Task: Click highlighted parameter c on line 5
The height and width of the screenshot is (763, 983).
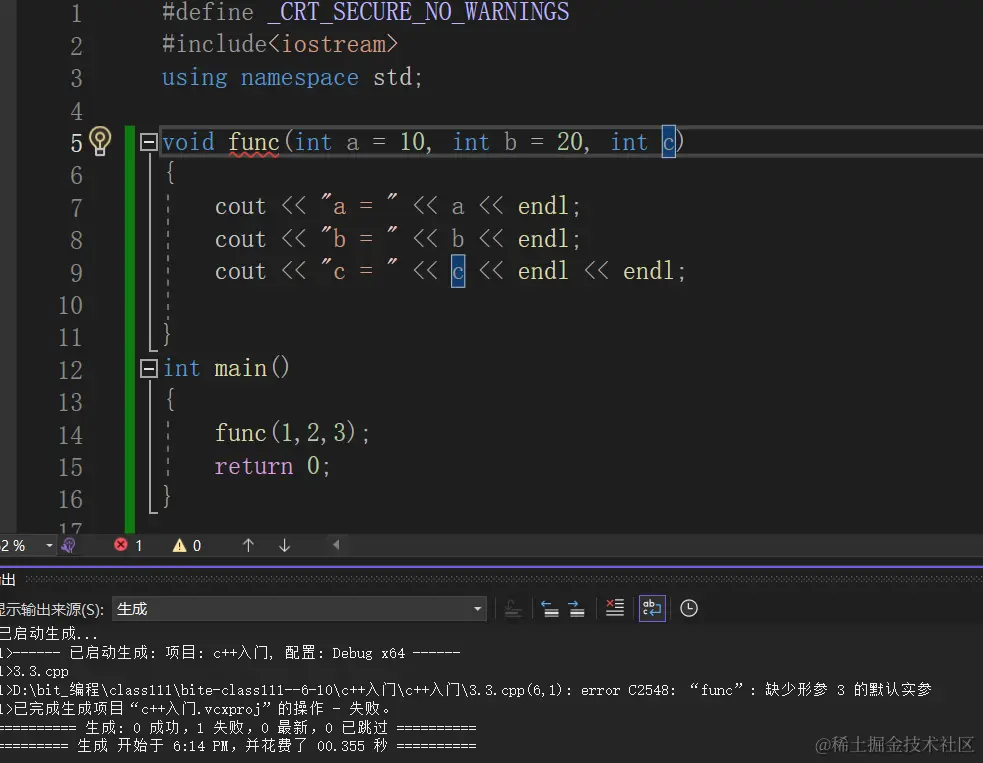Action: click(668, 142)
